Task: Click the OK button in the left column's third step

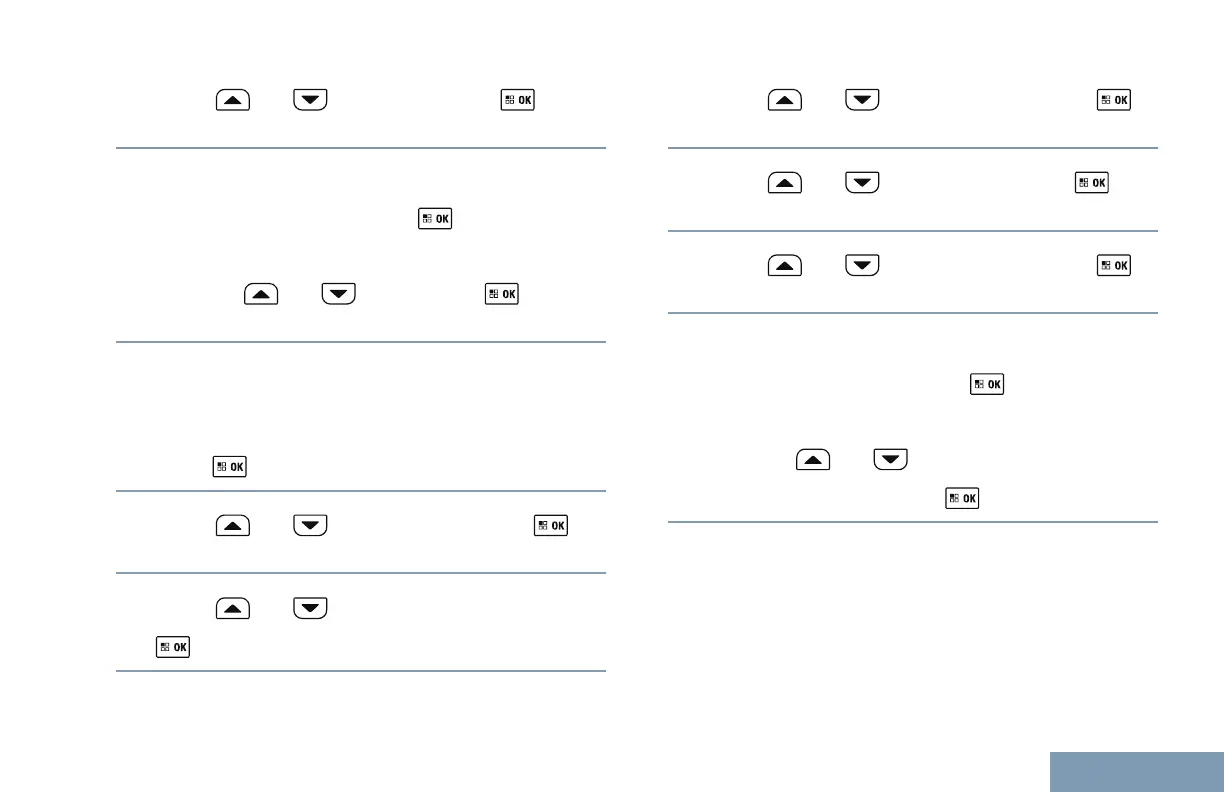Action: (x=502, y=295)
